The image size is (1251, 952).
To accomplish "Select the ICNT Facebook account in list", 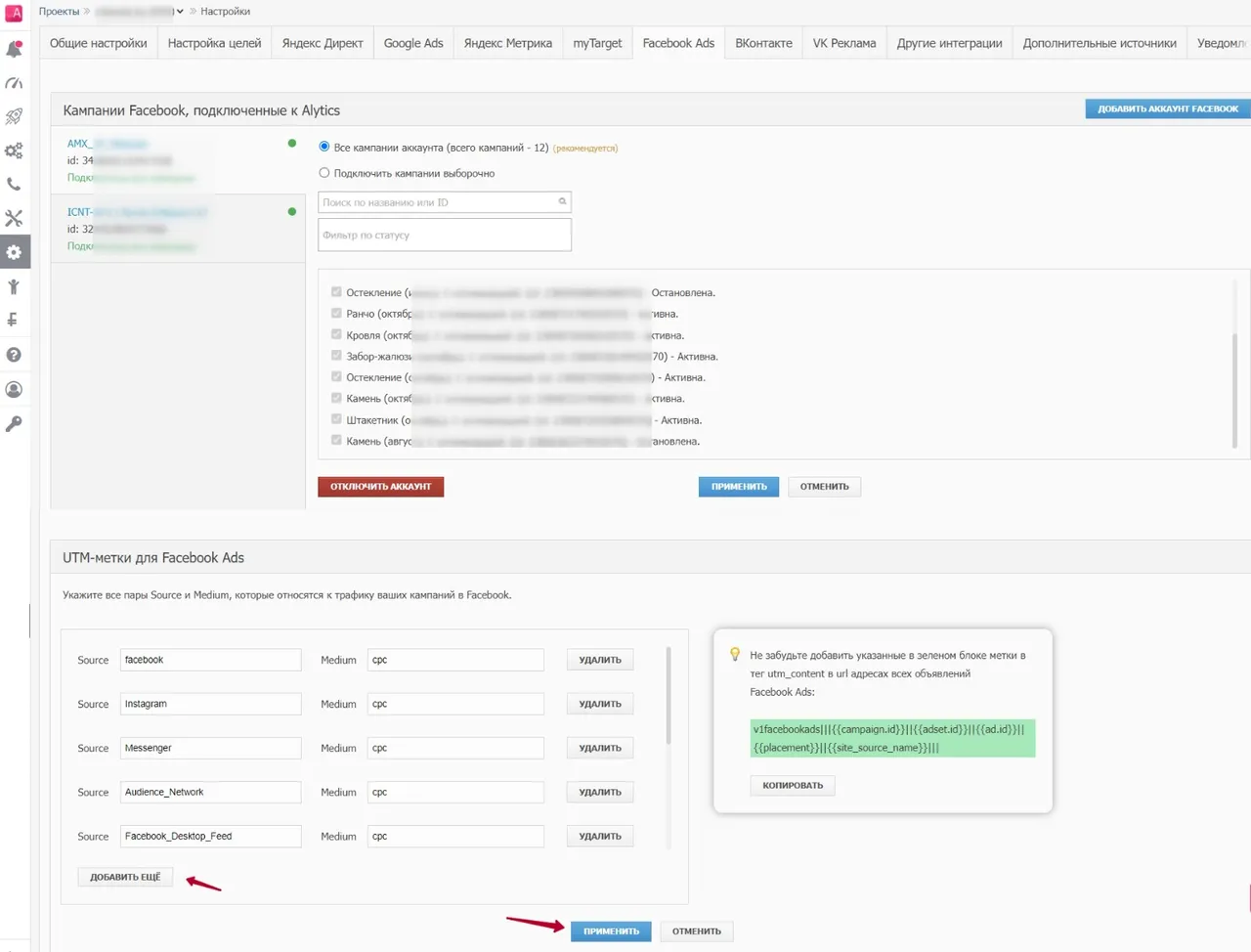I will [178, 229].
